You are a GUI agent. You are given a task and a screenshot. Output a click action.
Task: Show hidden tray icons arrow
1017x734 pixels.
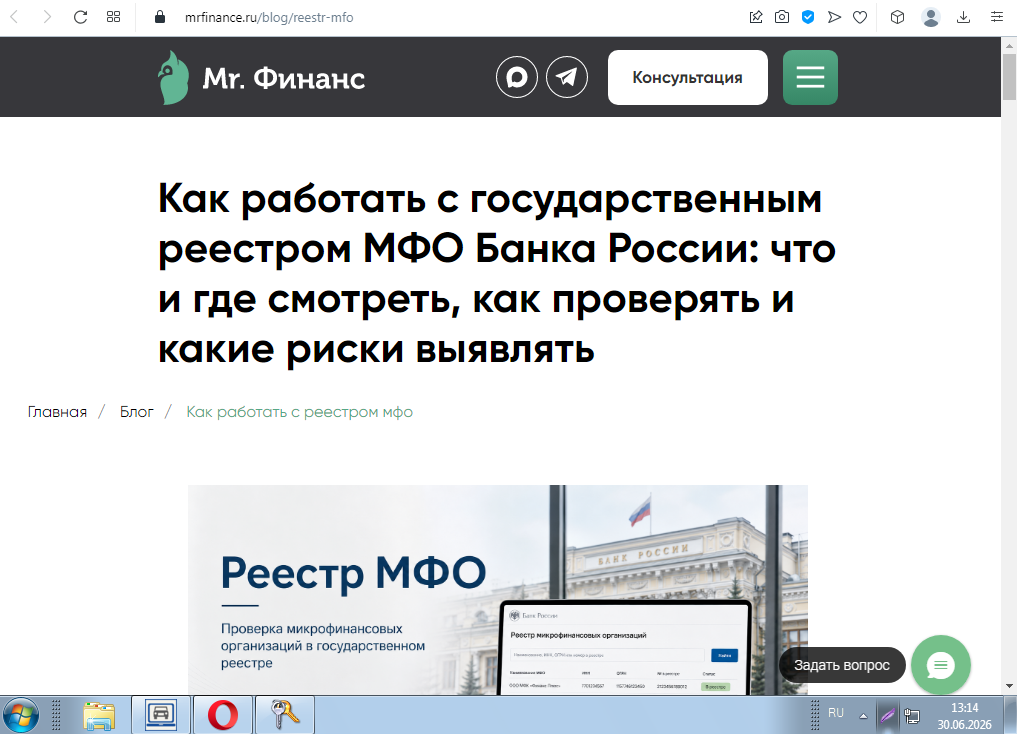(863, 716)
